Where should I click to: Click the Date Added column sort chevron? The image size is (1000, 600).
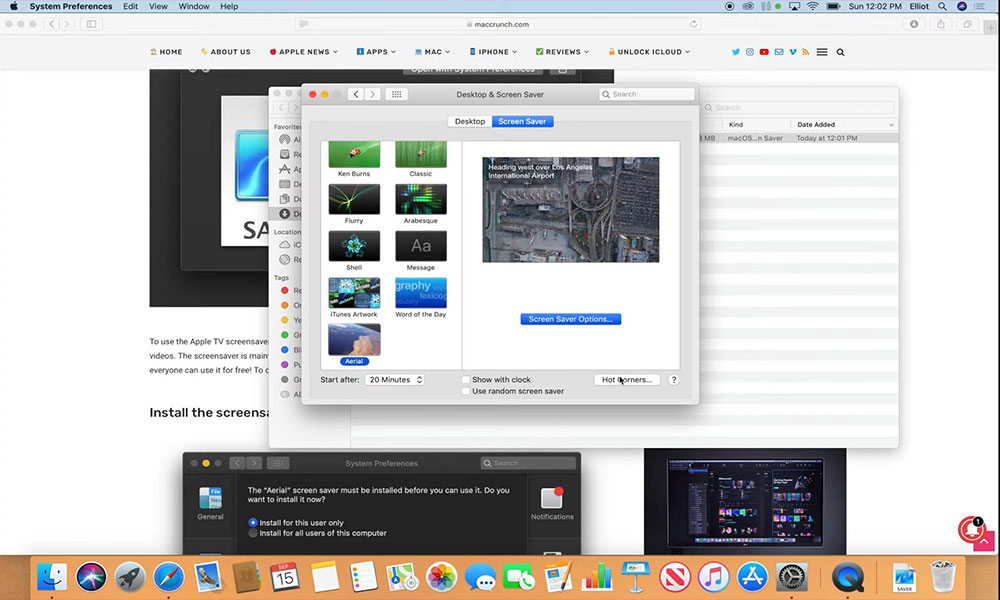tap(891, 125)
